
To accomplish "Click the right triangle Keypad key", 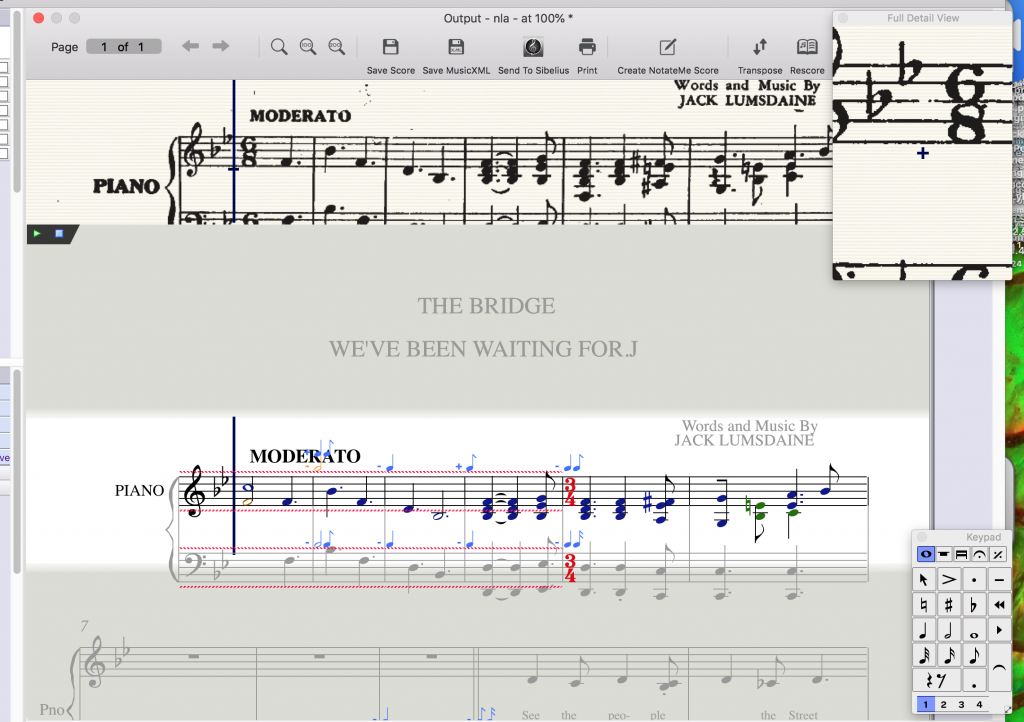I will (x=999, y=631).
